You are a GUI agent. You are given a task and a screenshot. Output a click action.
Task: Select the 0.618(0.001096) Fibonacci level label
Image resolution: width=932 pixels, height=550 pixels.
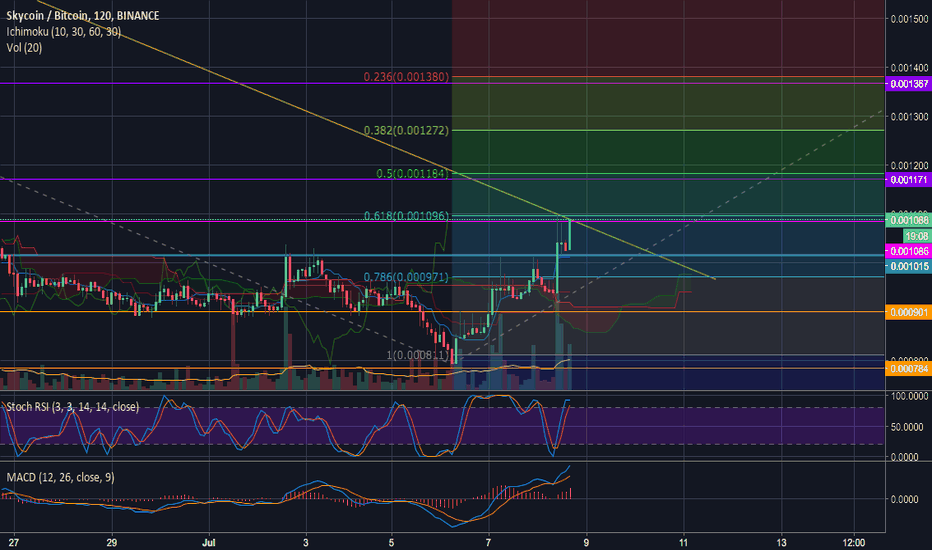[x=407, y=216]
